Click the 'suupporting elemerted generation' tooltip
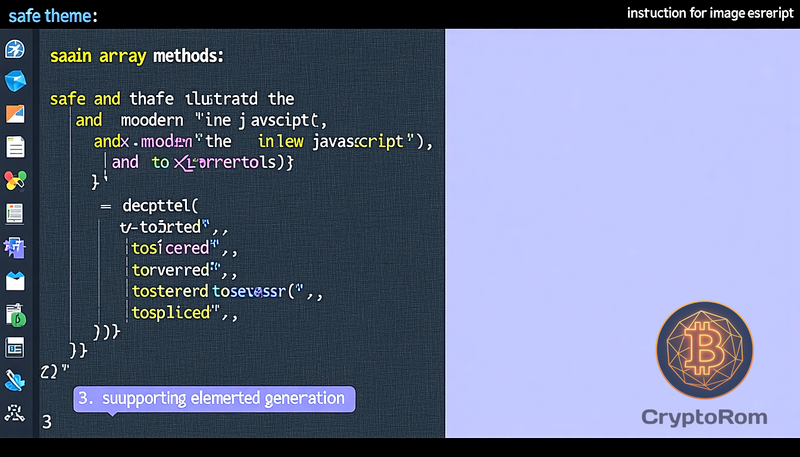The width and height of the screenshot is (800, 457). 214,398
